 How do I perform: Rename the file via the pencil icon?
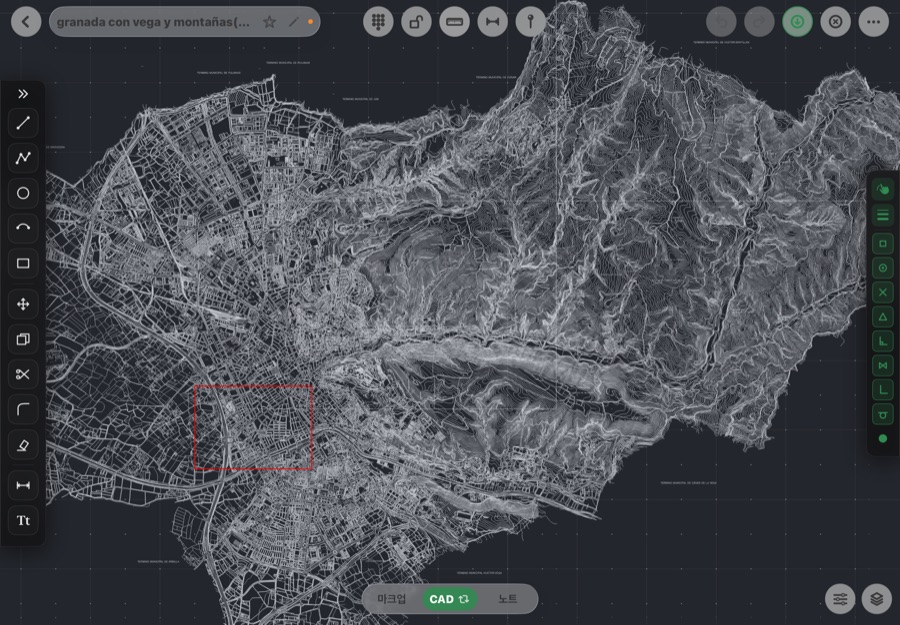pyautogui.click(x=293, y=22)
